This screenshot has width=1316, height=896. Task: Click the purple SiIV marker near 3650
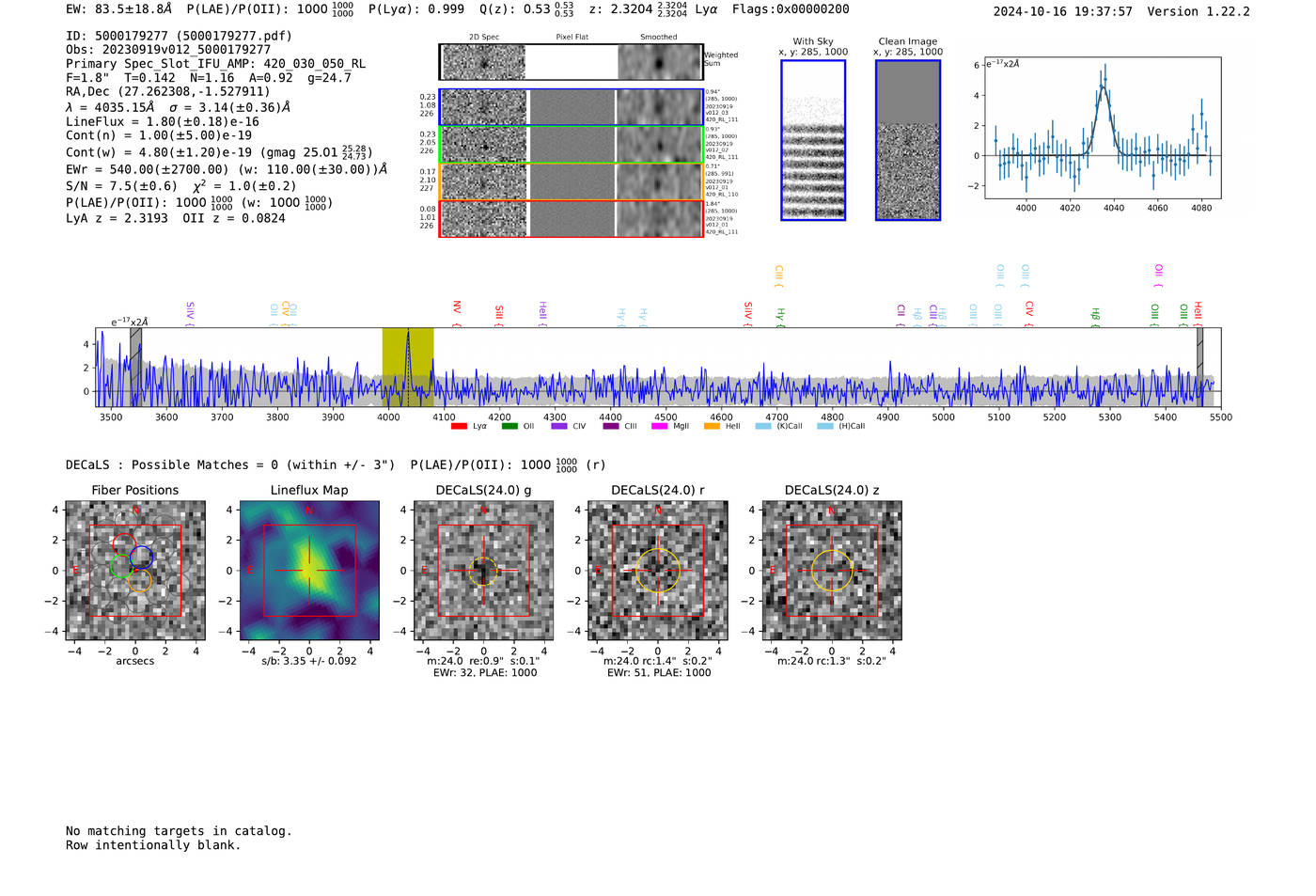tap(190, 313)
